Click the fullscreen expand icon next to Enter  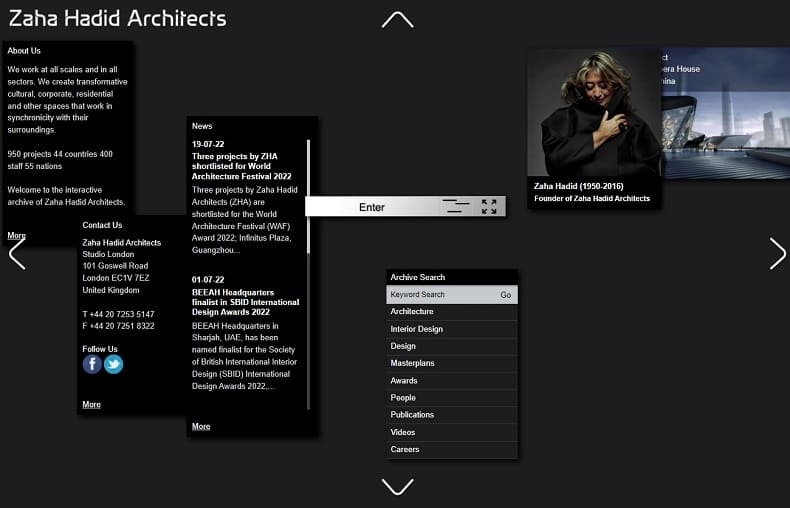[489, 207]
